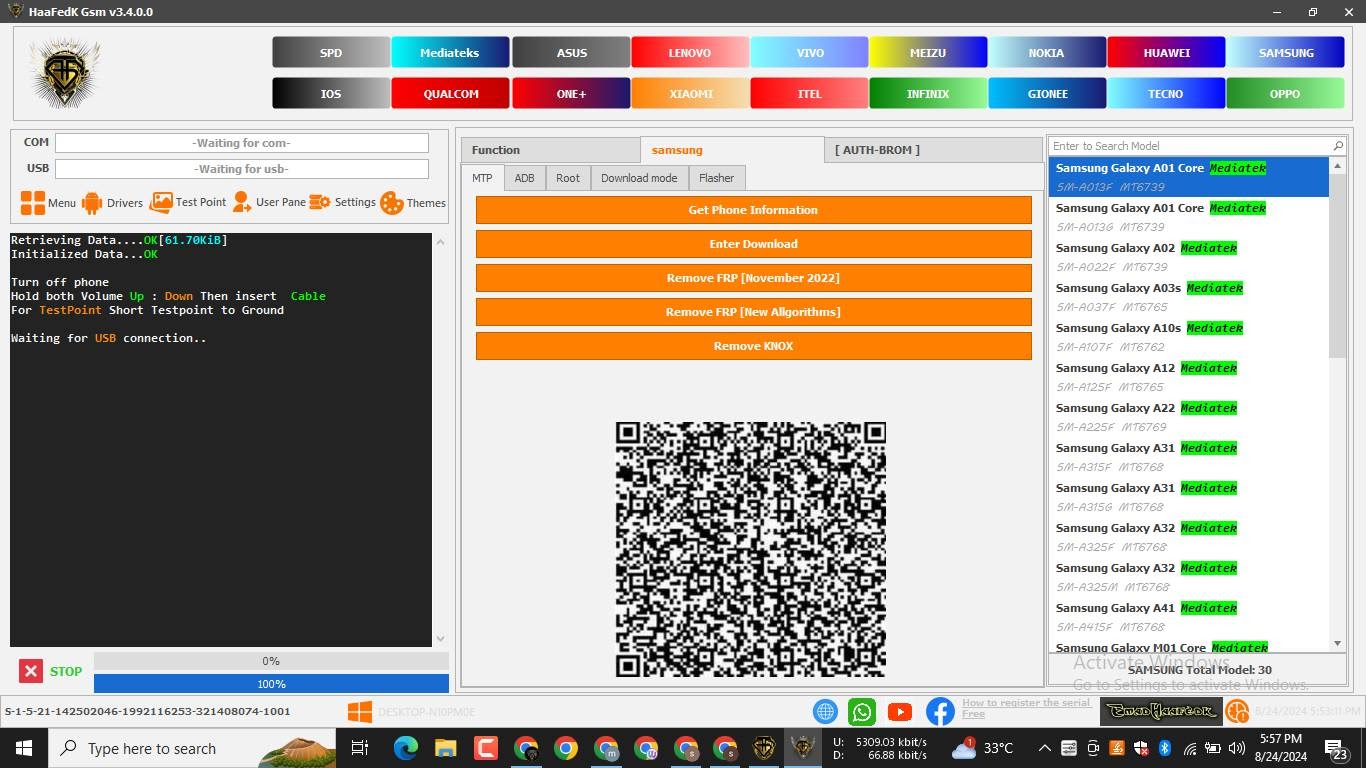Select the HUAWEI brand
The image size is (1366, 768).
click(1166, 52)
